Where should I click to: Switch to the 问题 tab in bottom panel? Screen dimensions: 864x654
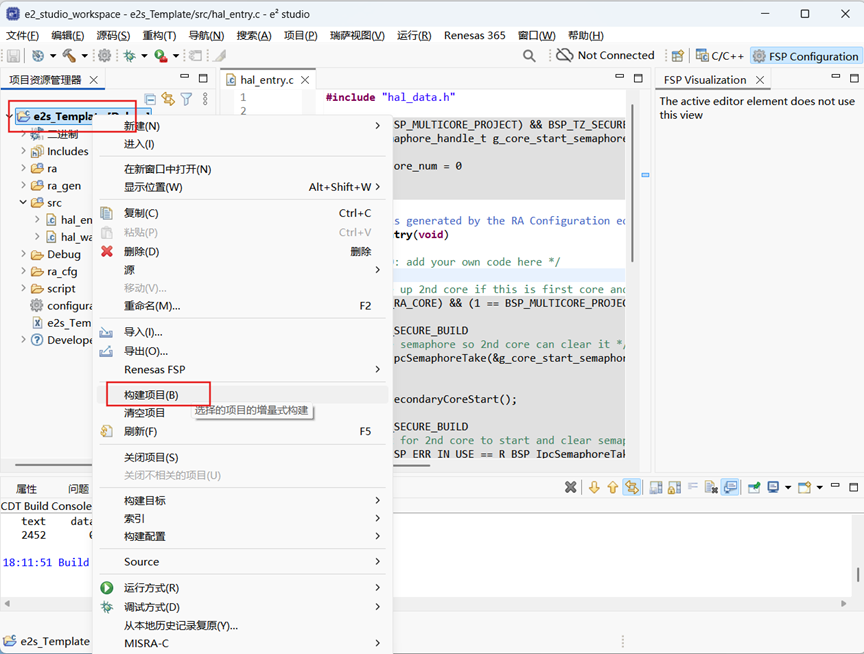pyautogui.click(x=78, y=489)
